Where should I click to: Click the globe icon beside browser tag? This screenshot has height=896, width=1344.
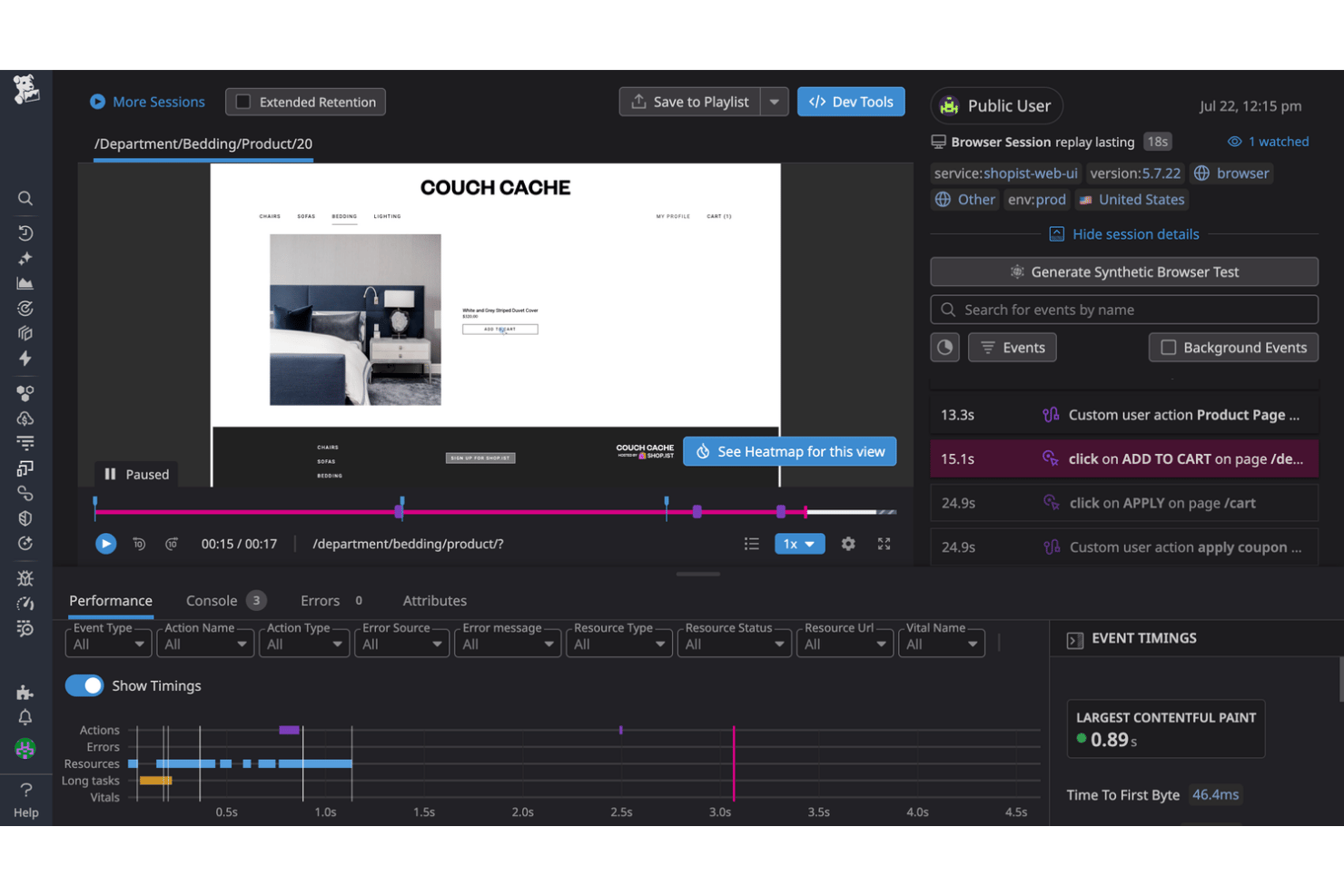coord(1201,173)
